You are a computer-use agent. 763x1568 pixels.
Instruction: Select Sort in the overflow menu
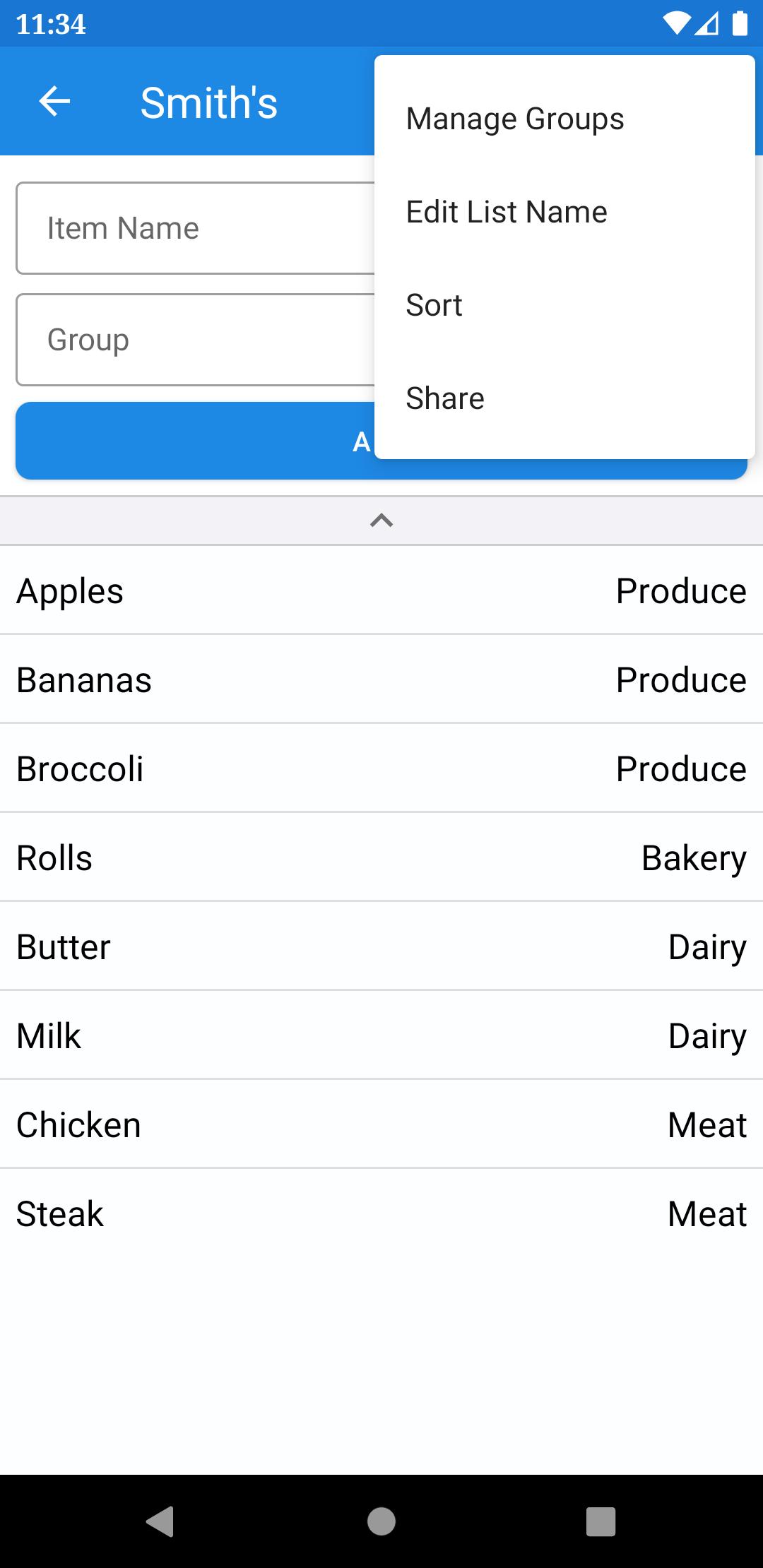click(x=434, y=305)
